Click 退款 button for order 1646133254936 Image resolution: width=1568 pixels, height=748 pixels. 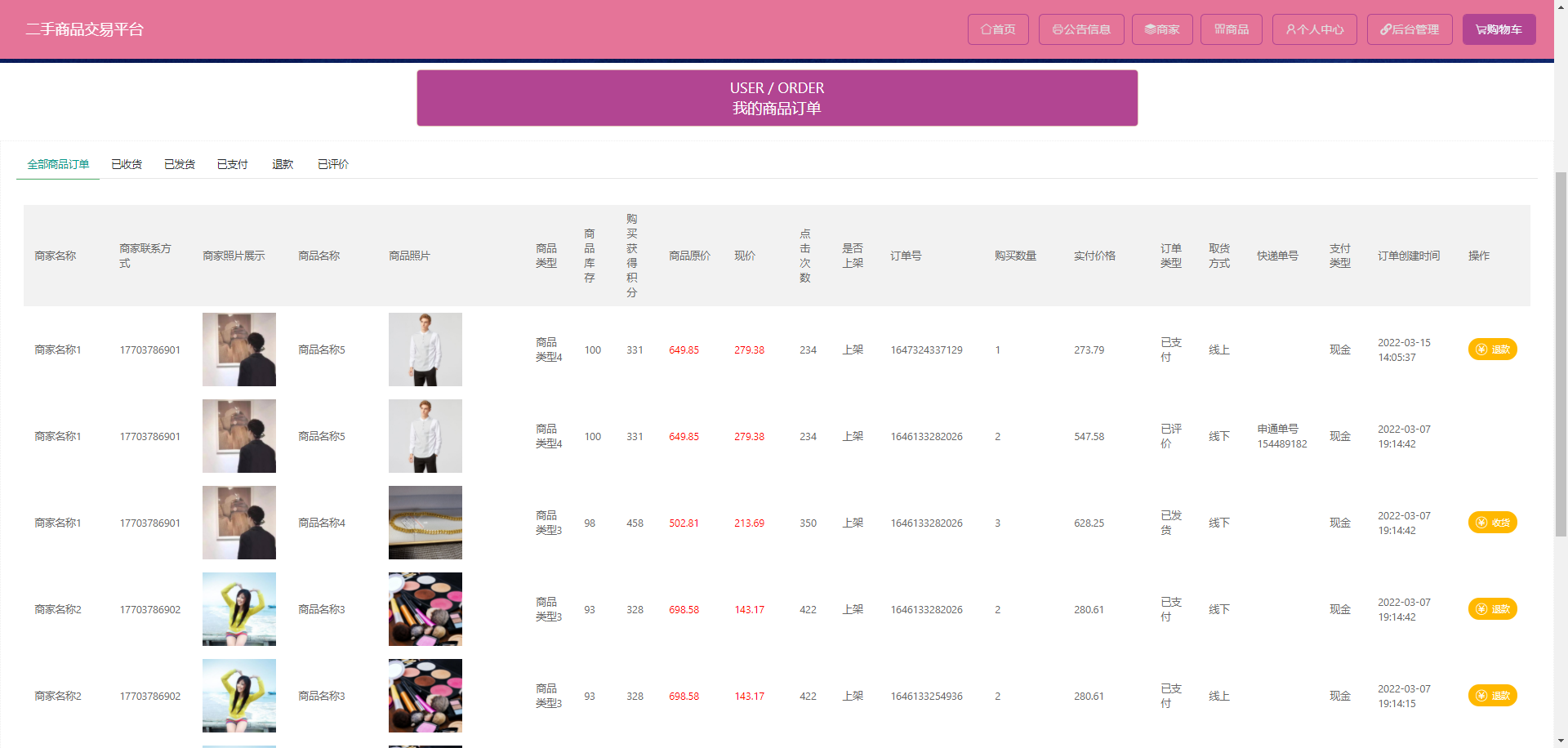pyautogui.click(x=1492, y=696)
